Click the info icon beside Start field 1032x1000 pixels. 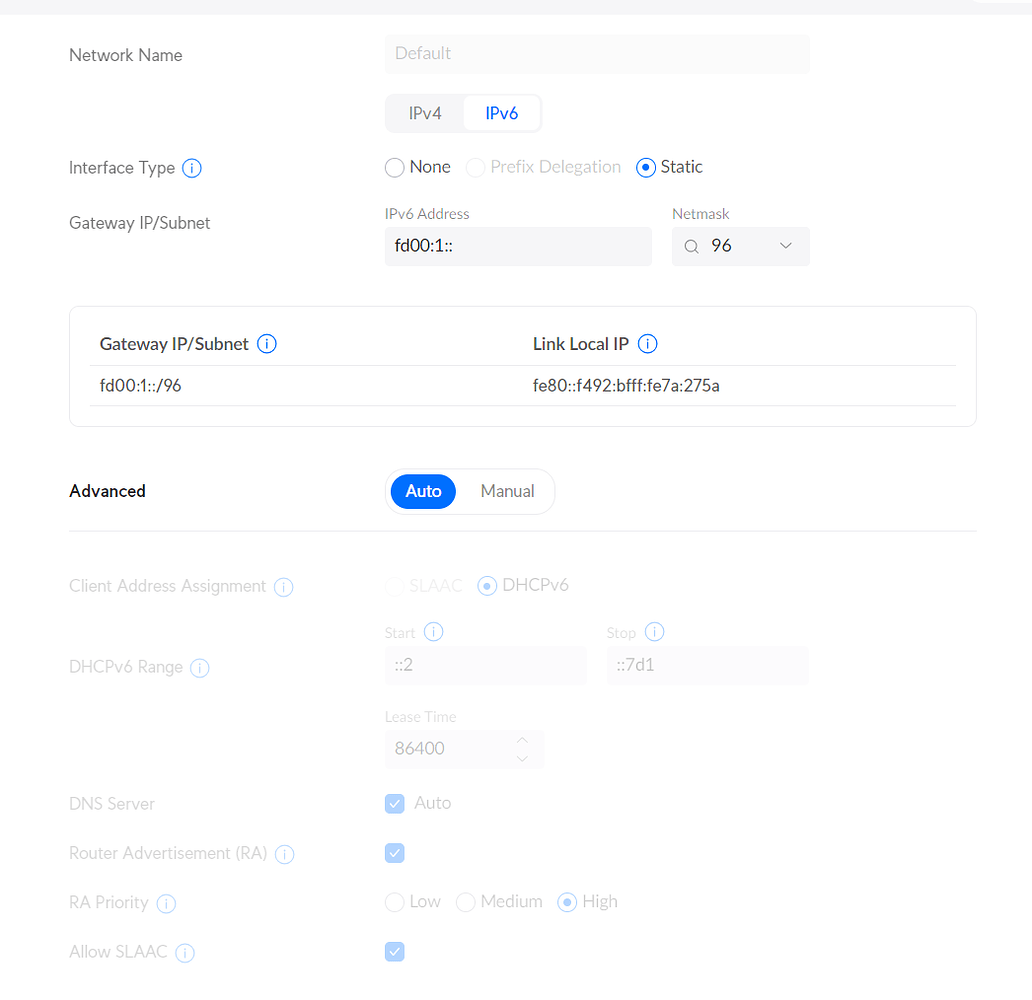tap(434, 632)
